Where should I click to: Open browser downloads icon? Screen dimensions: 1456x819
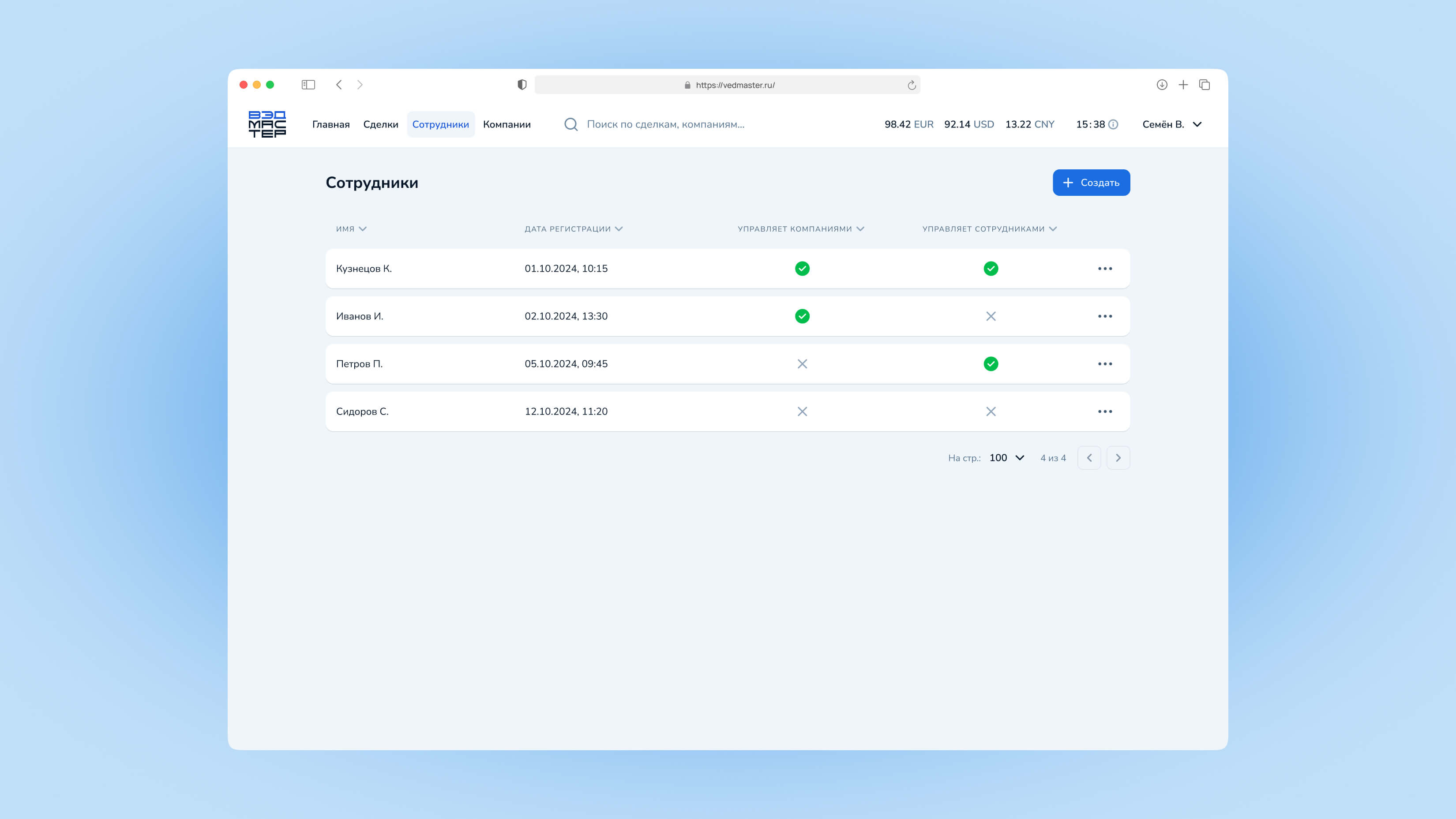tap(1162, 85)
